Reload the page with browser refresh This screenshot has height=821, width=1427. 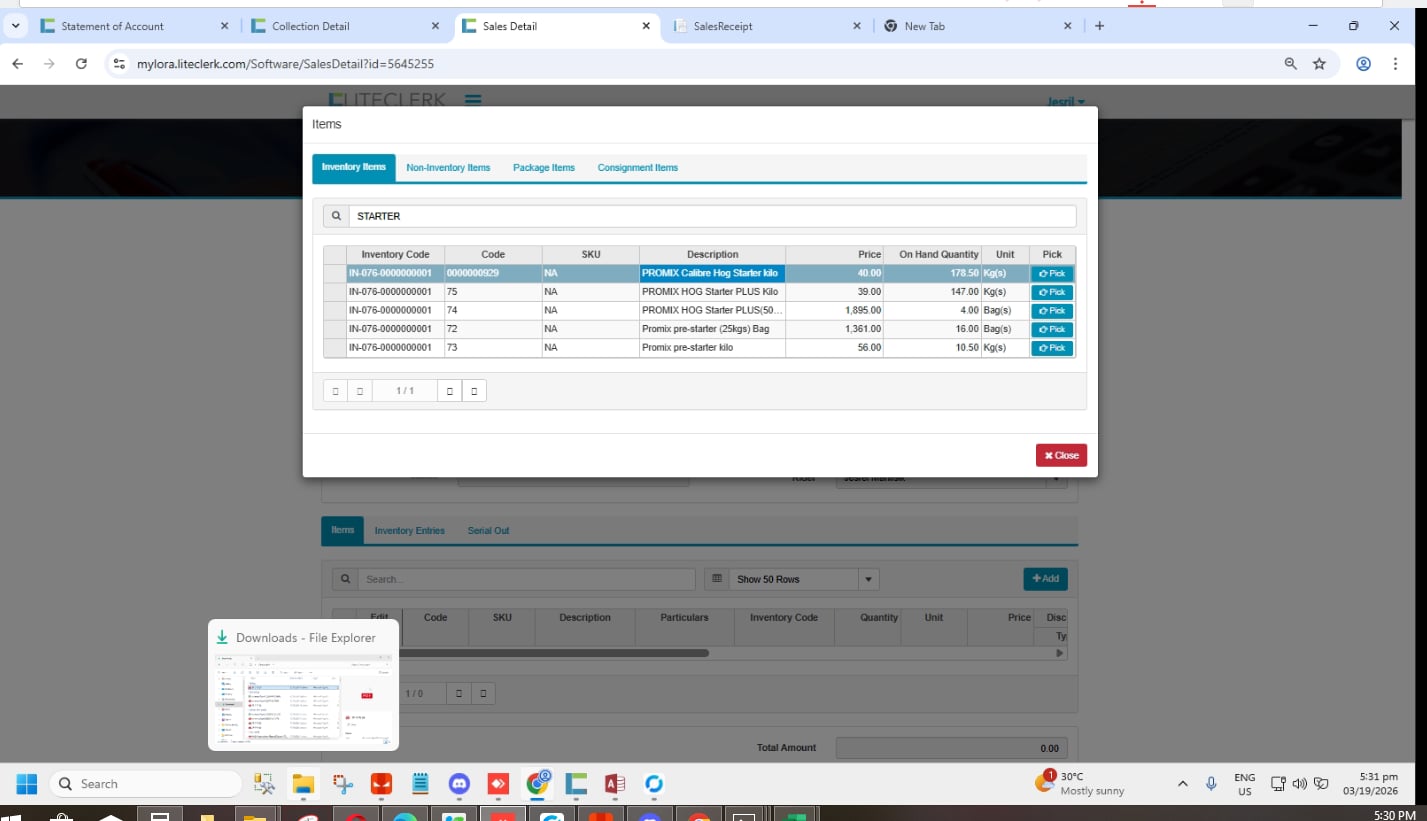point(81,64)
